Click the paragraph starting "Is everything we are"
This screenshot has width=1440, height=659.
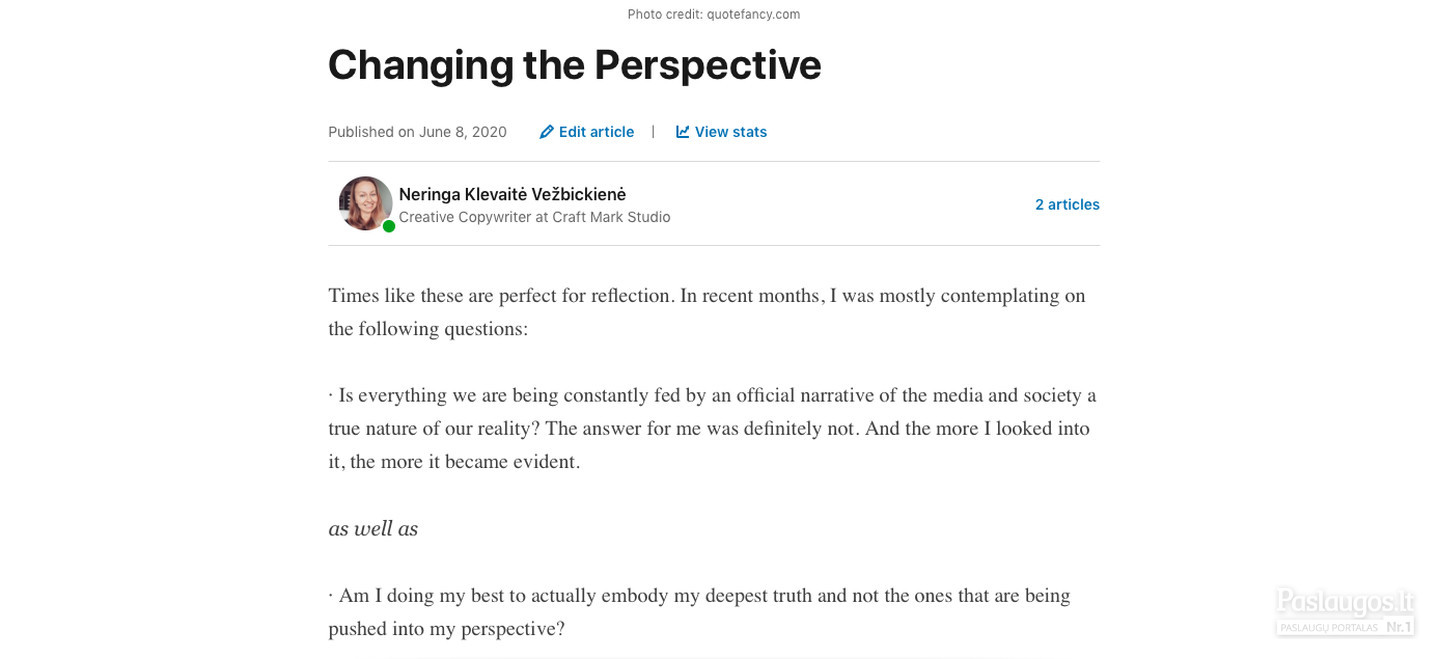click(712, 429)
